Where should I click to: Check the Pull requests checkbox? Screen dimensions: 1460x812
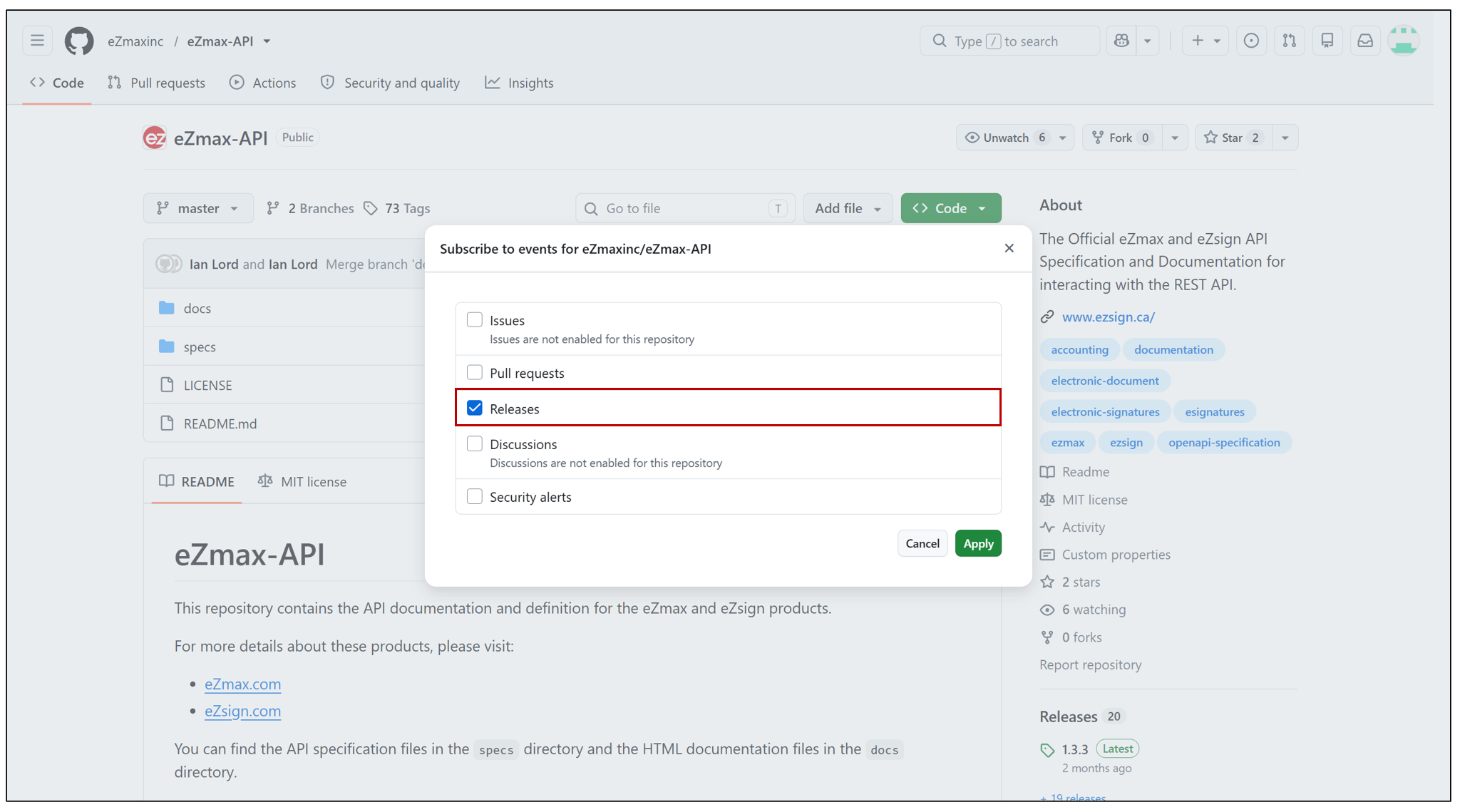click(475, 372)
